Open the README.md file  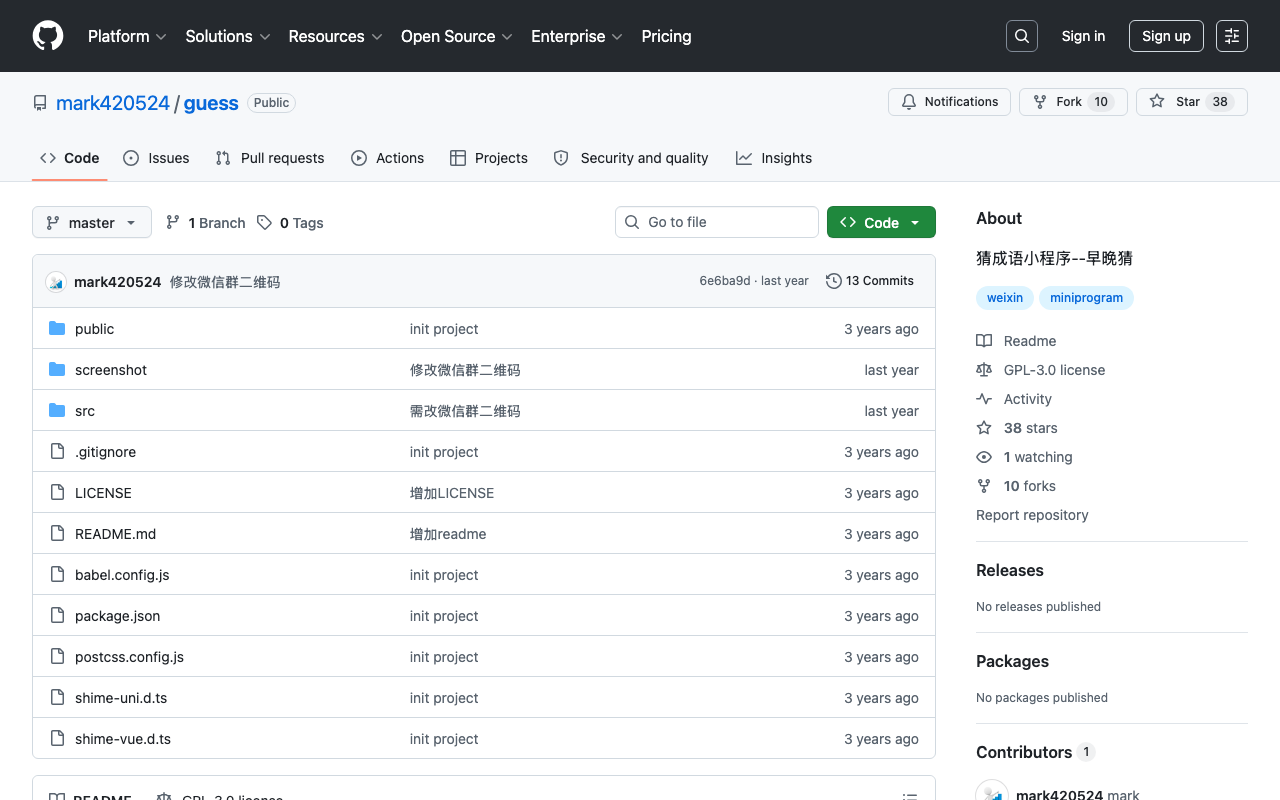[115, 534]
